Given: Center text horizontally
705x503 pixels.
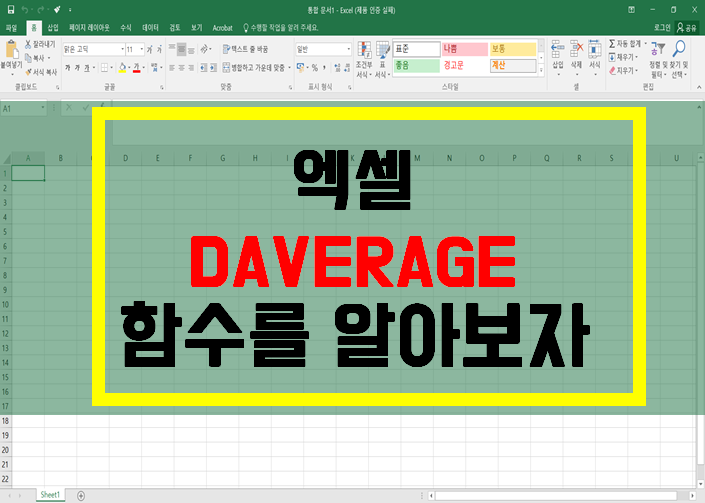Looking at the screenshot, I should [x=181, y=68].
